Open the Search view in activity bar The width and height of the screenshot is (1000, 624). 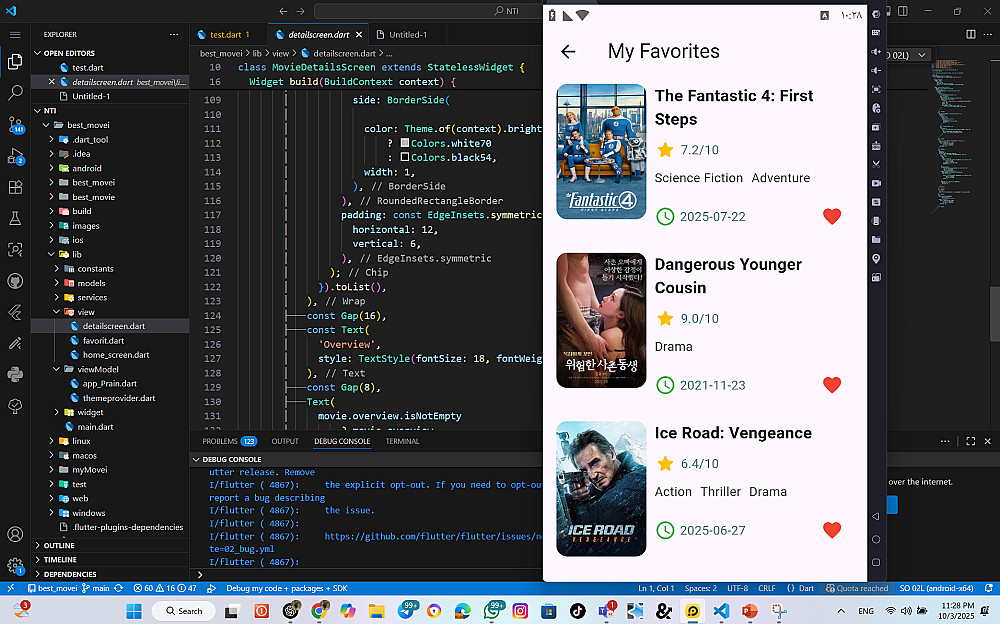pos(15,93)
